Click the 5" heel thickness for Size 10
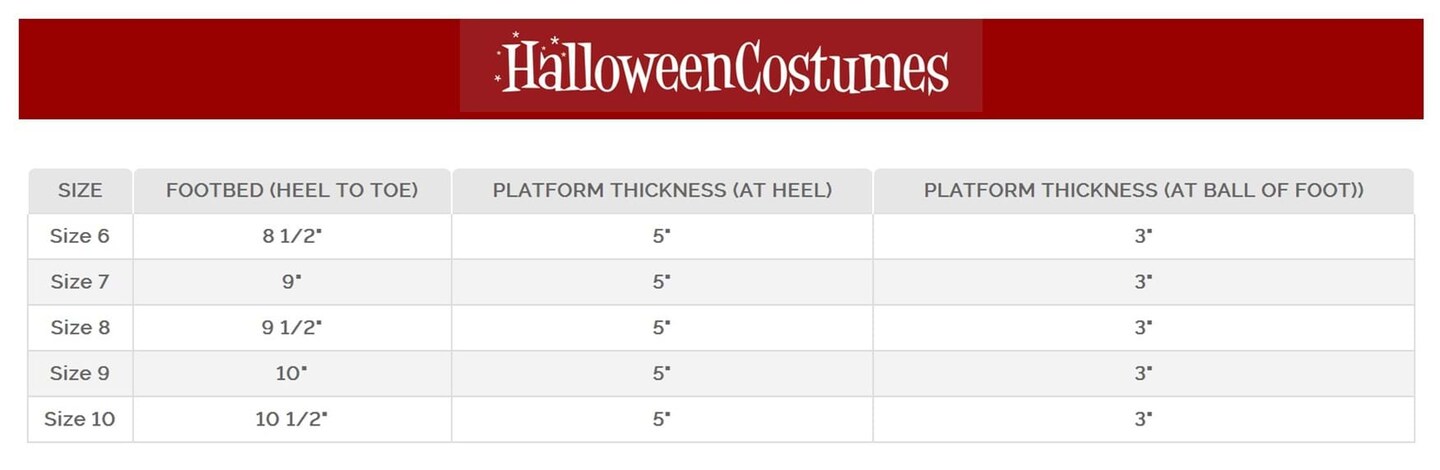 662,419
